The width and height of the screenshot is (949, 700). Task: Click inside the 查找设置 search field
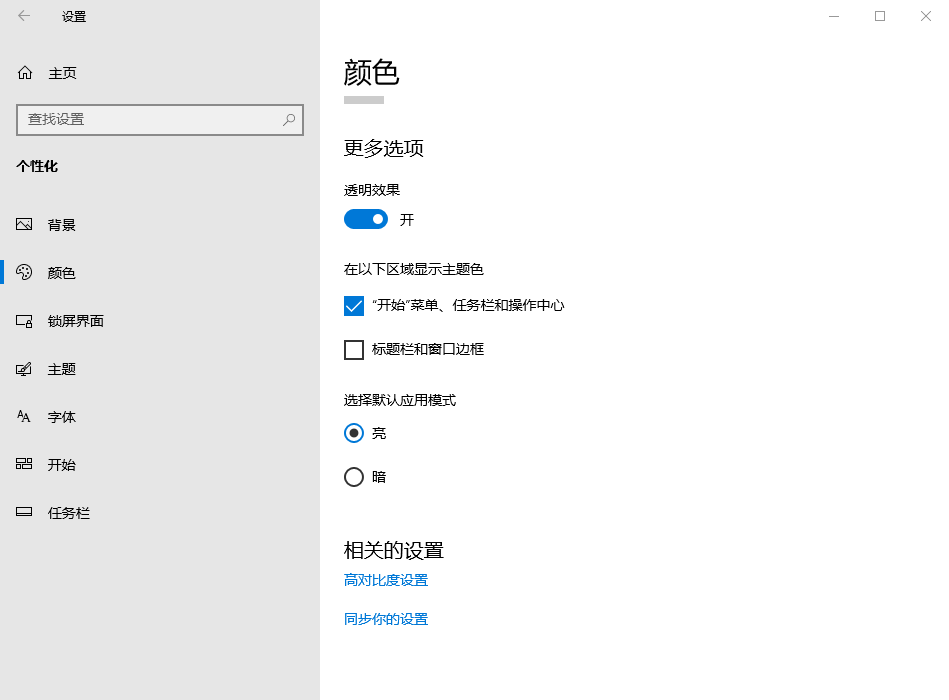click(x=150, y=119)
